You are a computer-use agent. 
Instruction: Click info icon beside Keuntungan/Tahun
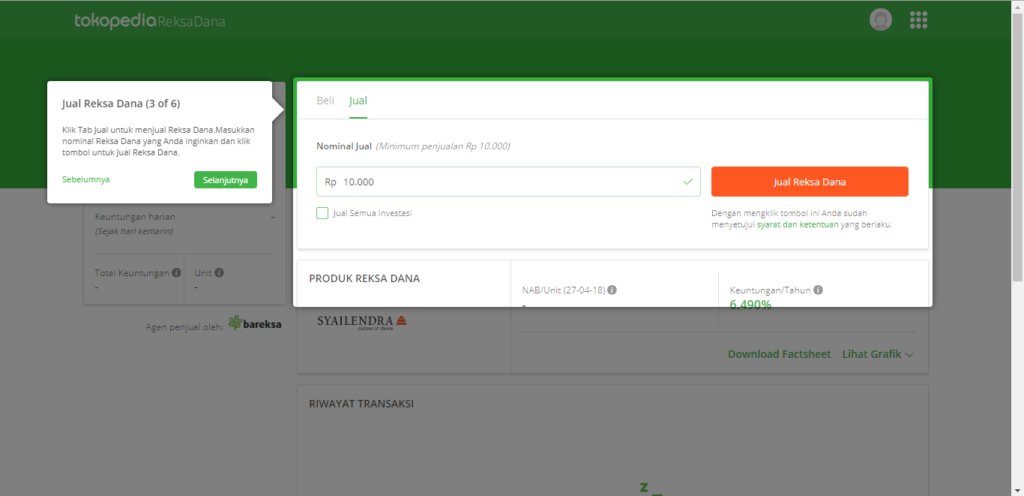tap(818, 290)
